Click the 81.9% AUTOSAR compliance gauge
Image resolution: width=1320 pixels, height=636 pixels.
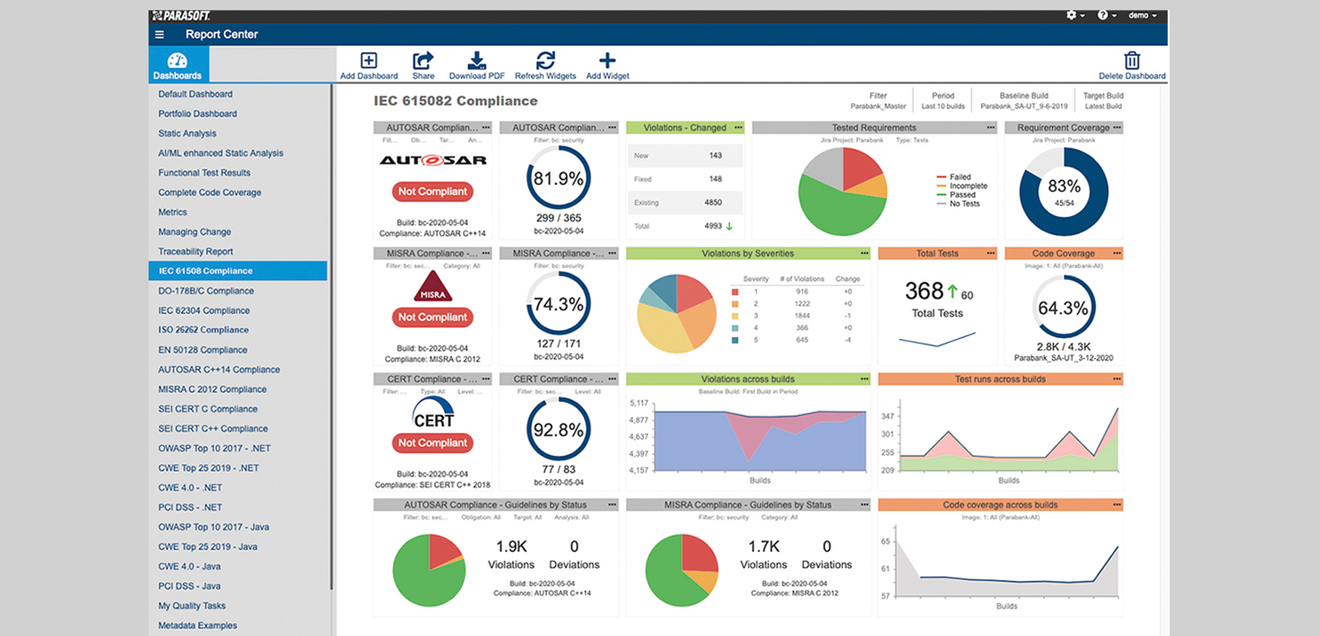click(558, 180)
